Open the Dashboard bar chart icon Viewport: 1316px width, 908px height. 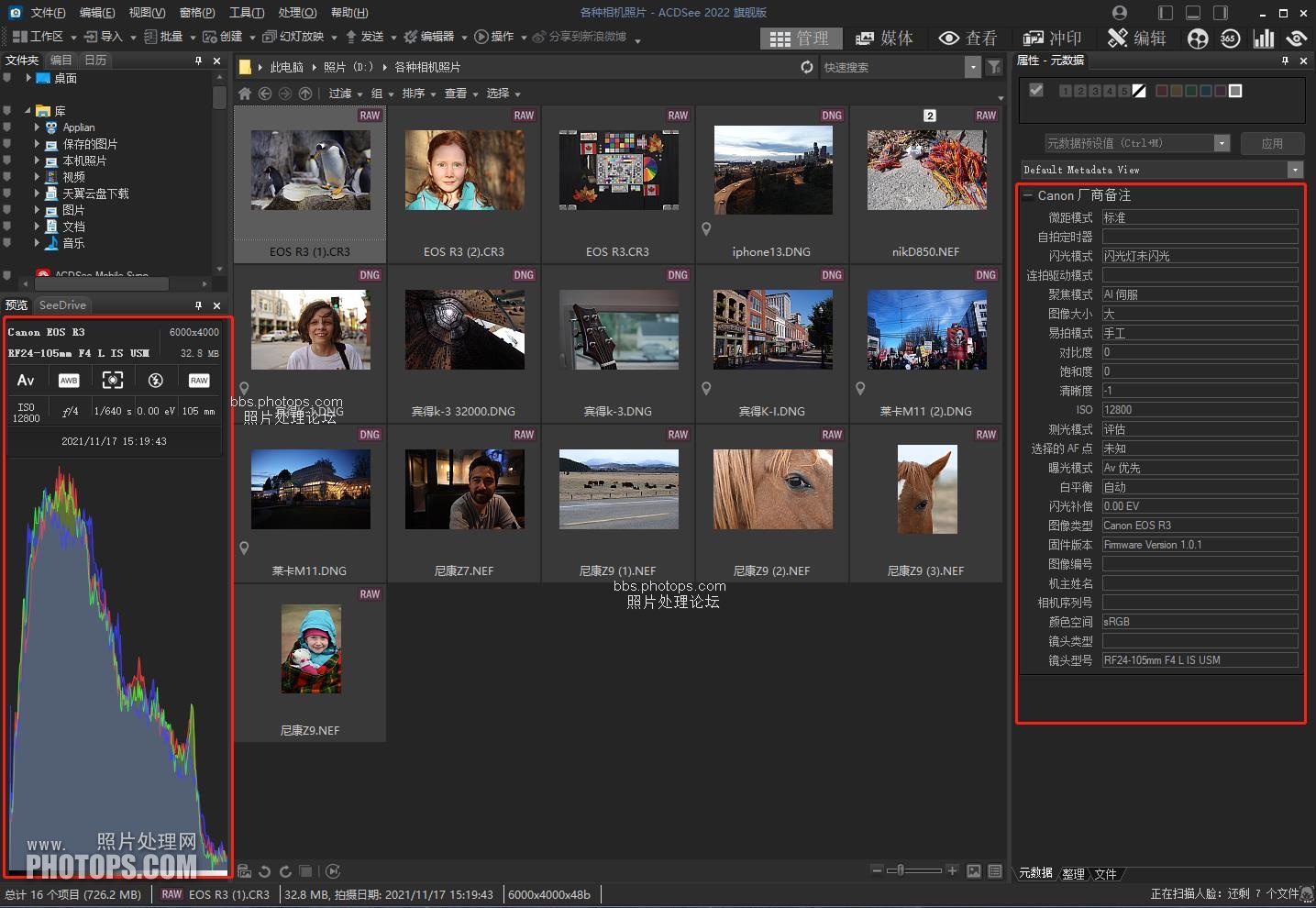pyautogui.click(x=1264, y=38)
